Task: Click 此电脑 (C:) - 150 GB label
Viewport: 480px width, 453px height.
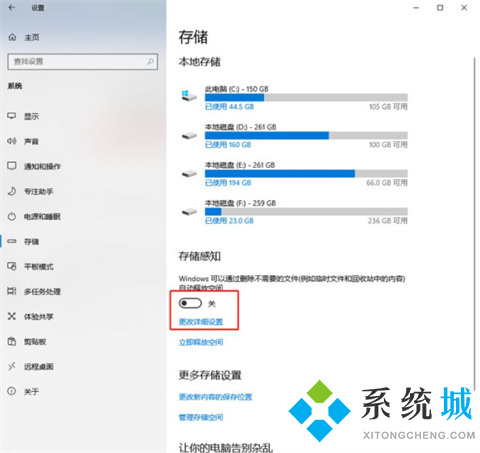Action: (236, 89)
